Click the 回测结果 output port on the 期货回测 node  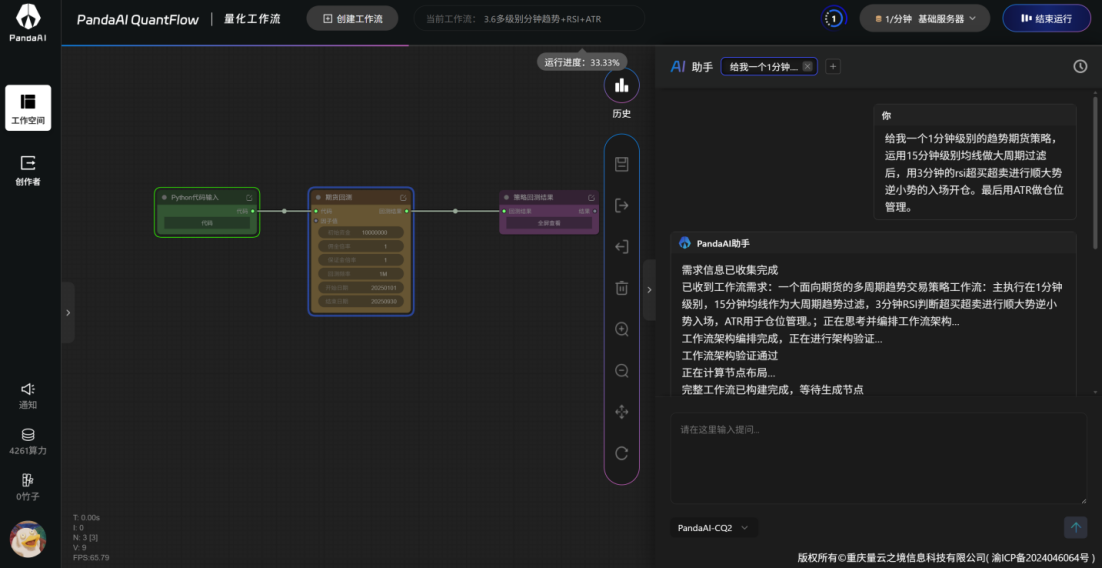pos(407,210)
